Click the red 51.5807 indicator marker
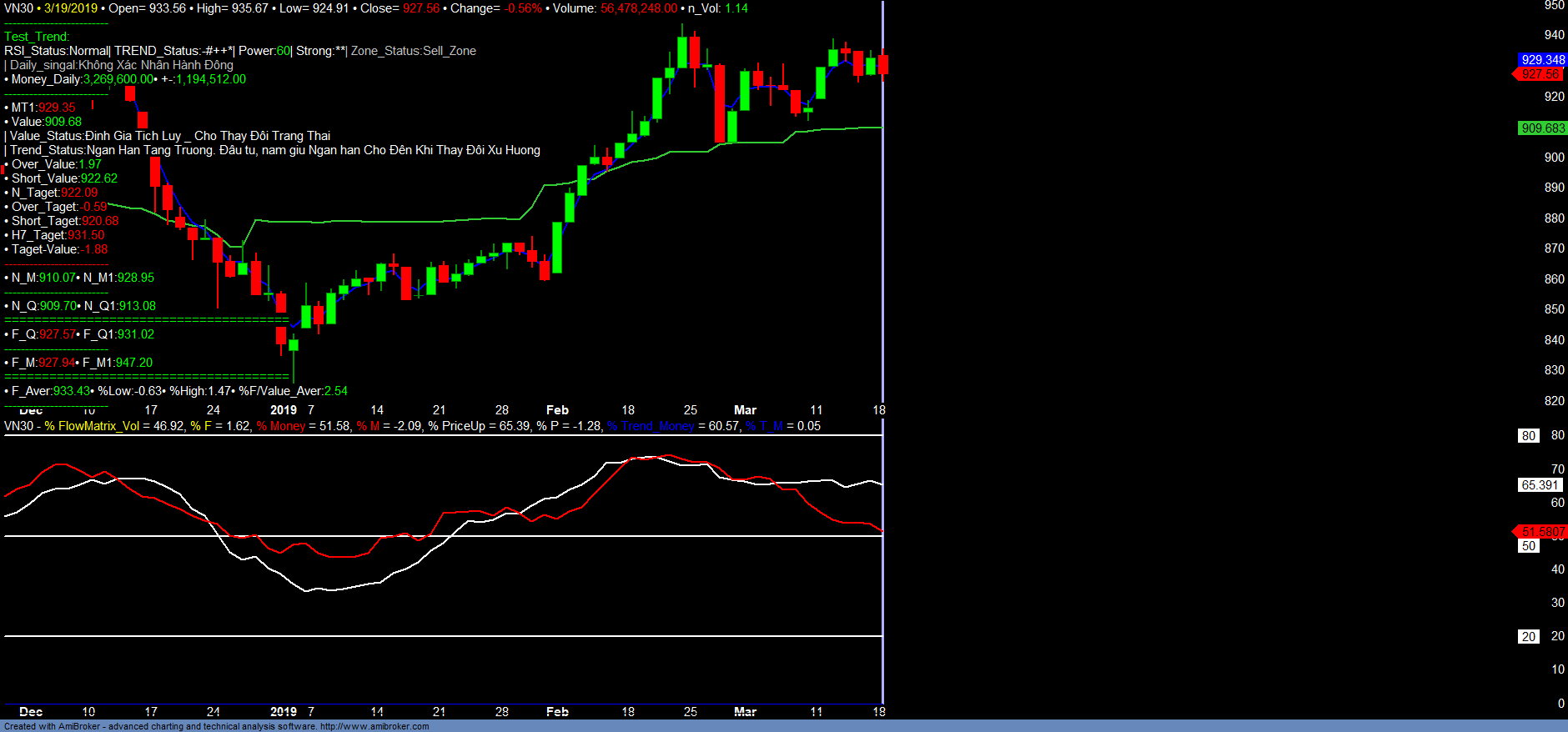The image size is (1568, 732). pyautogui.click(x=1542, y=532)
